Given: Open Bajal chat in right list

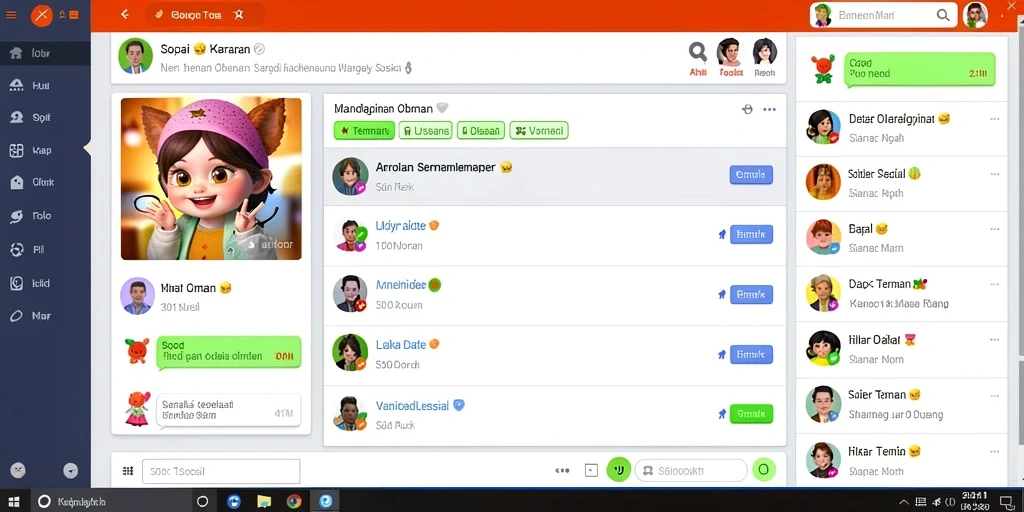Looking at the screenshot, I should coord(901,238).
